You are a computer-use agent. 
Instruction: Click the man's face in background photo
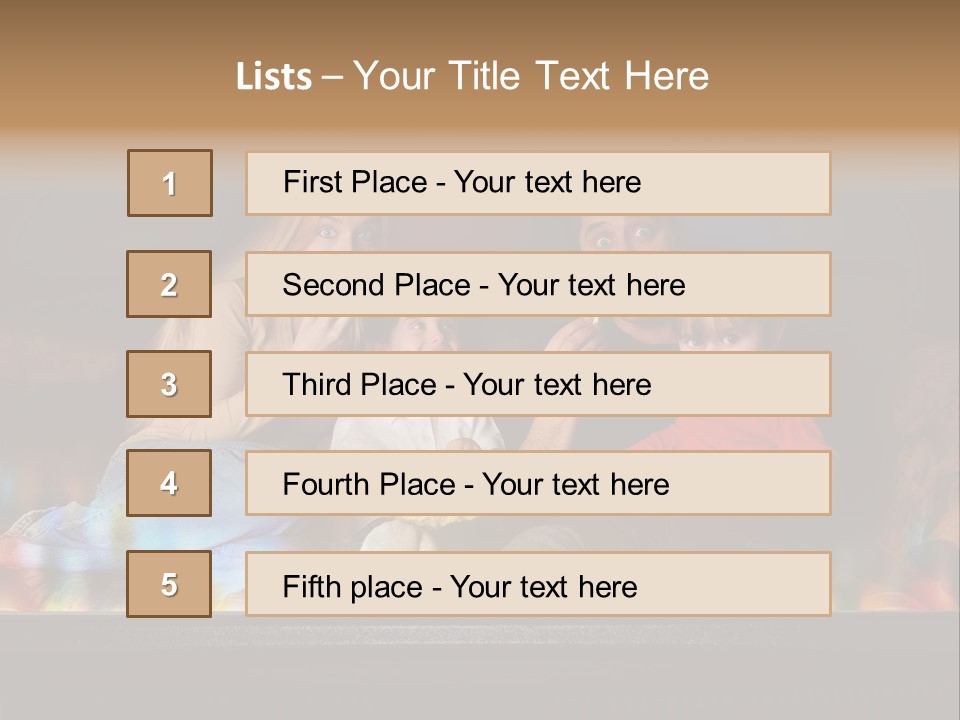616,234
